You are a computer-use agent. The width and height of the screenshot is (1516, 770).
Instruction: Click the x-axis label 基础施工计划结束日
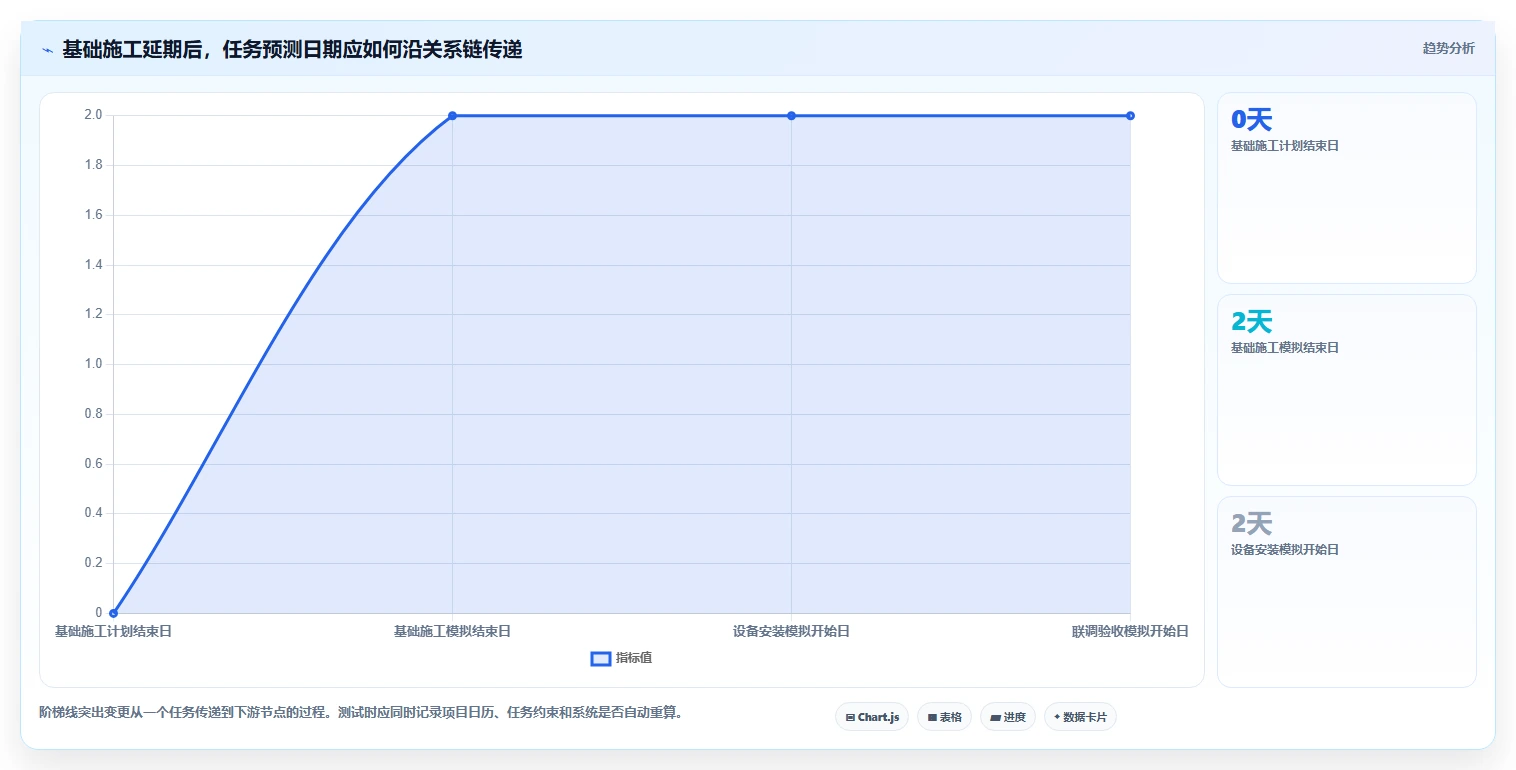pos(113,632)
